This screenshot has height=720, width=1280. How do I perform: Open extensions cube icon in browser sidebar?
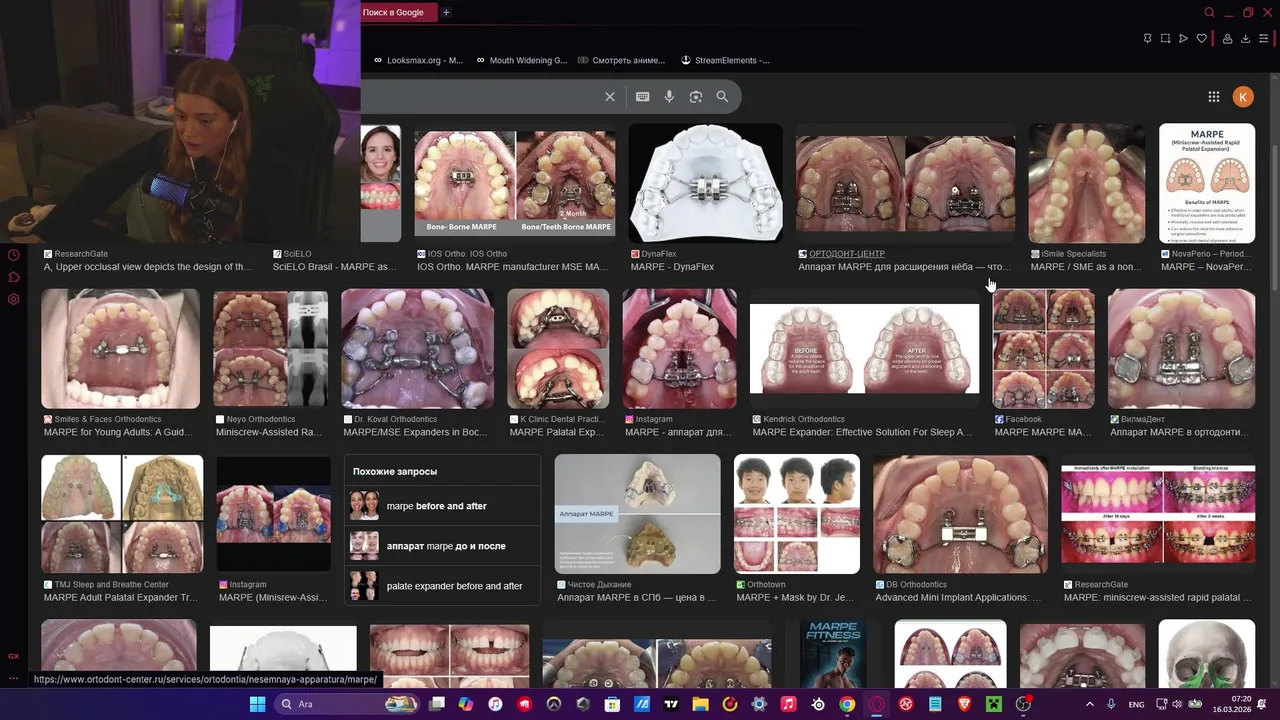[x=14, y=277]
